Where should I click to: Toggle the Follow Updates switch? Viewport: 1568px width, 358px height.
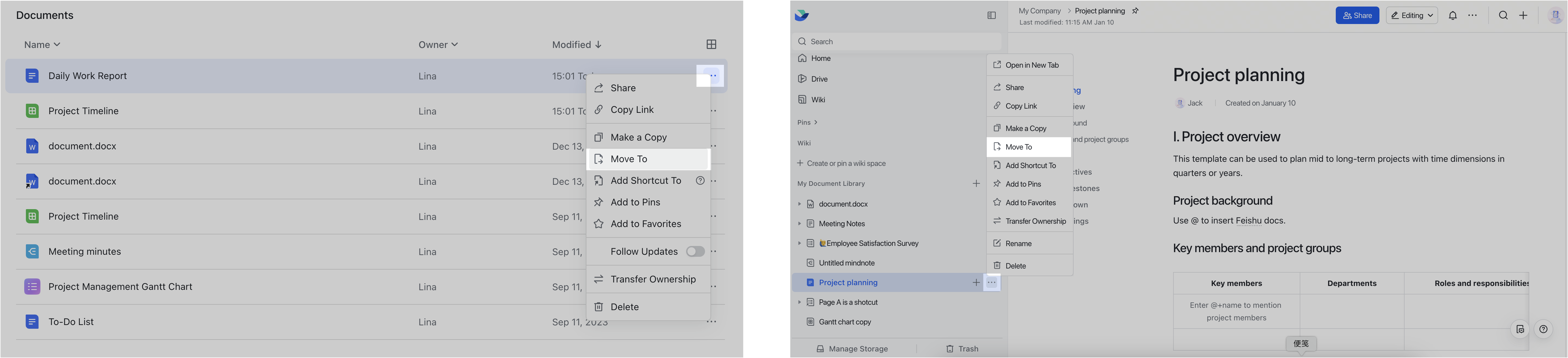[695, 252]
